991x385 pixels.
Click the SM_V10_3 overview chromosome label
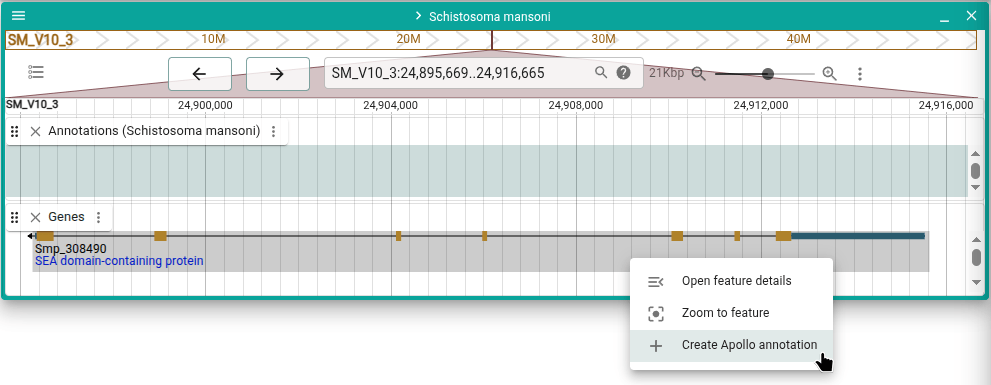[x=40, y=40]
